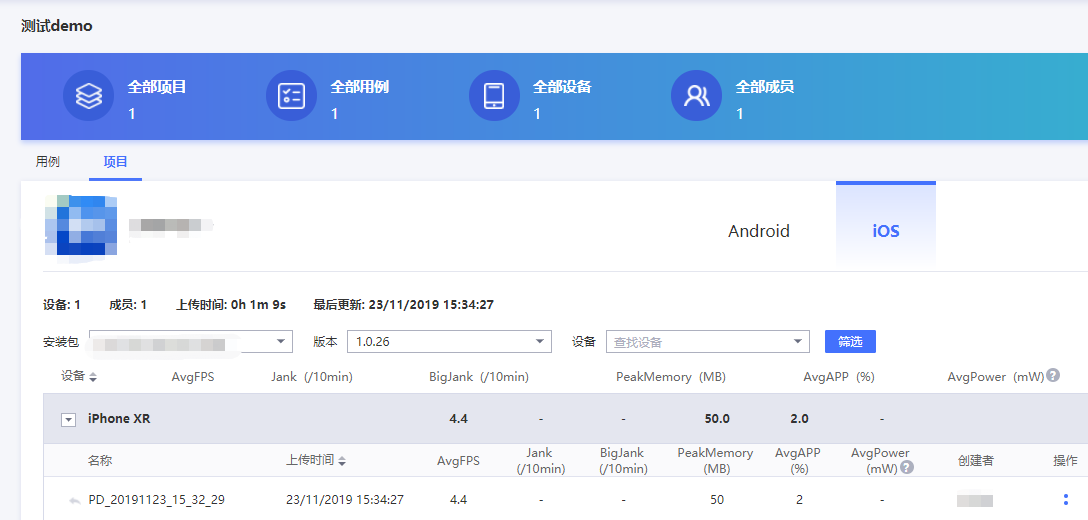1088x520 pixels.
Task: Switch to the 用例 tab
Action: [48, 161]
